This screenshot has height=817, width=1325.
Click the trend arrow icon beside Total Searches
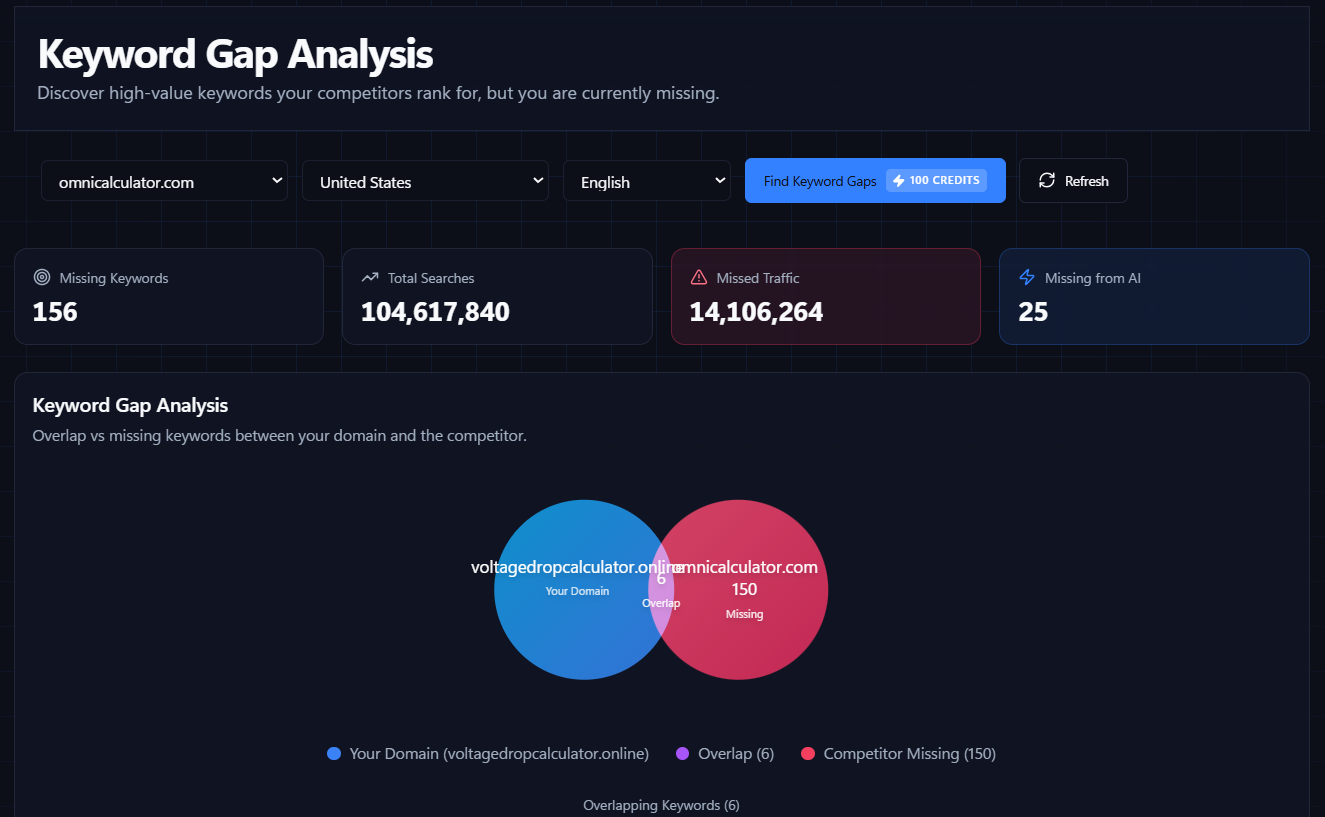[370, 278]
